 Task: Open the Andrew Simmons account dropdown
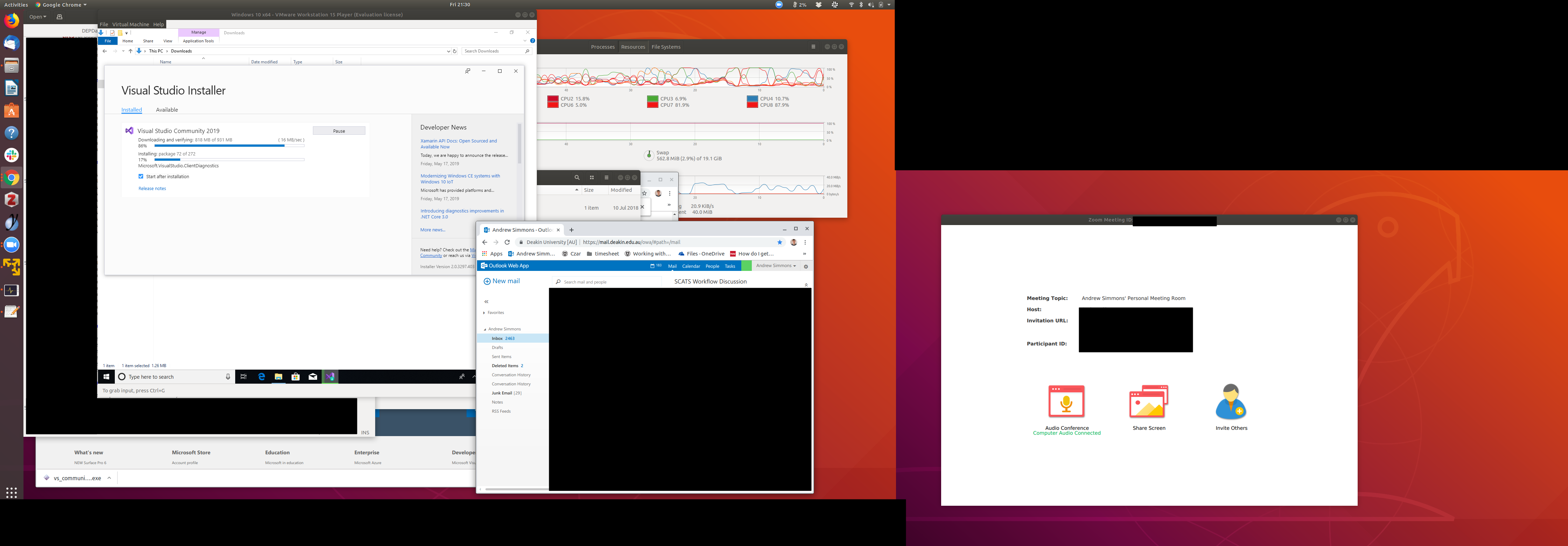(776, 266)
